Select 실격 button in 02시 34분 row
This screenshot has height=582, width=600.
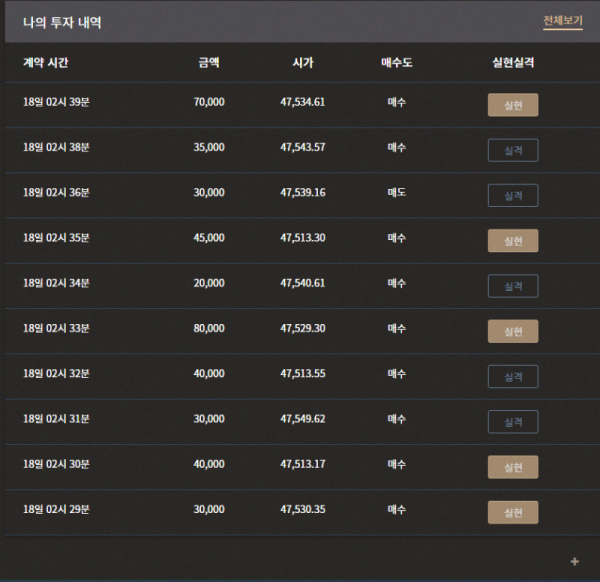click(x=513, y=286)
